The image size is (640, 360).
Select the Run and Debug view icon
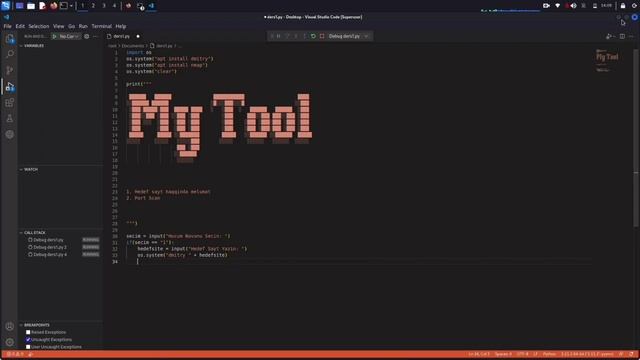pyautogui.click(x=10, y=87)
